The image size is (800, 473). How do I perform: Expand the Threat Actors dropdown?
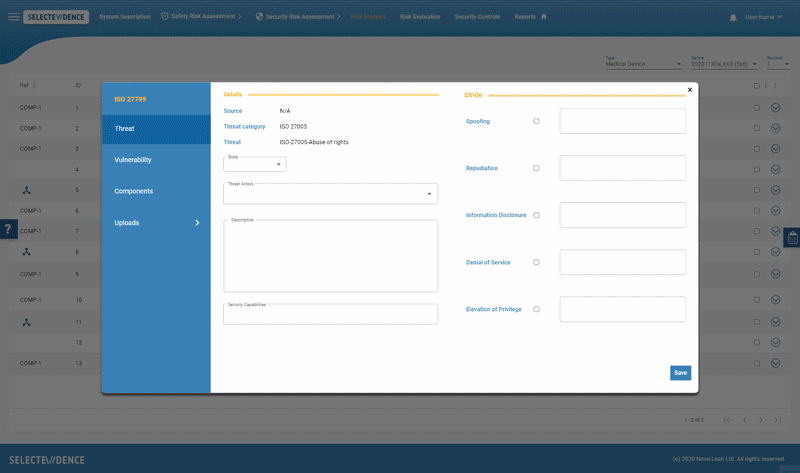click(330, 194)
